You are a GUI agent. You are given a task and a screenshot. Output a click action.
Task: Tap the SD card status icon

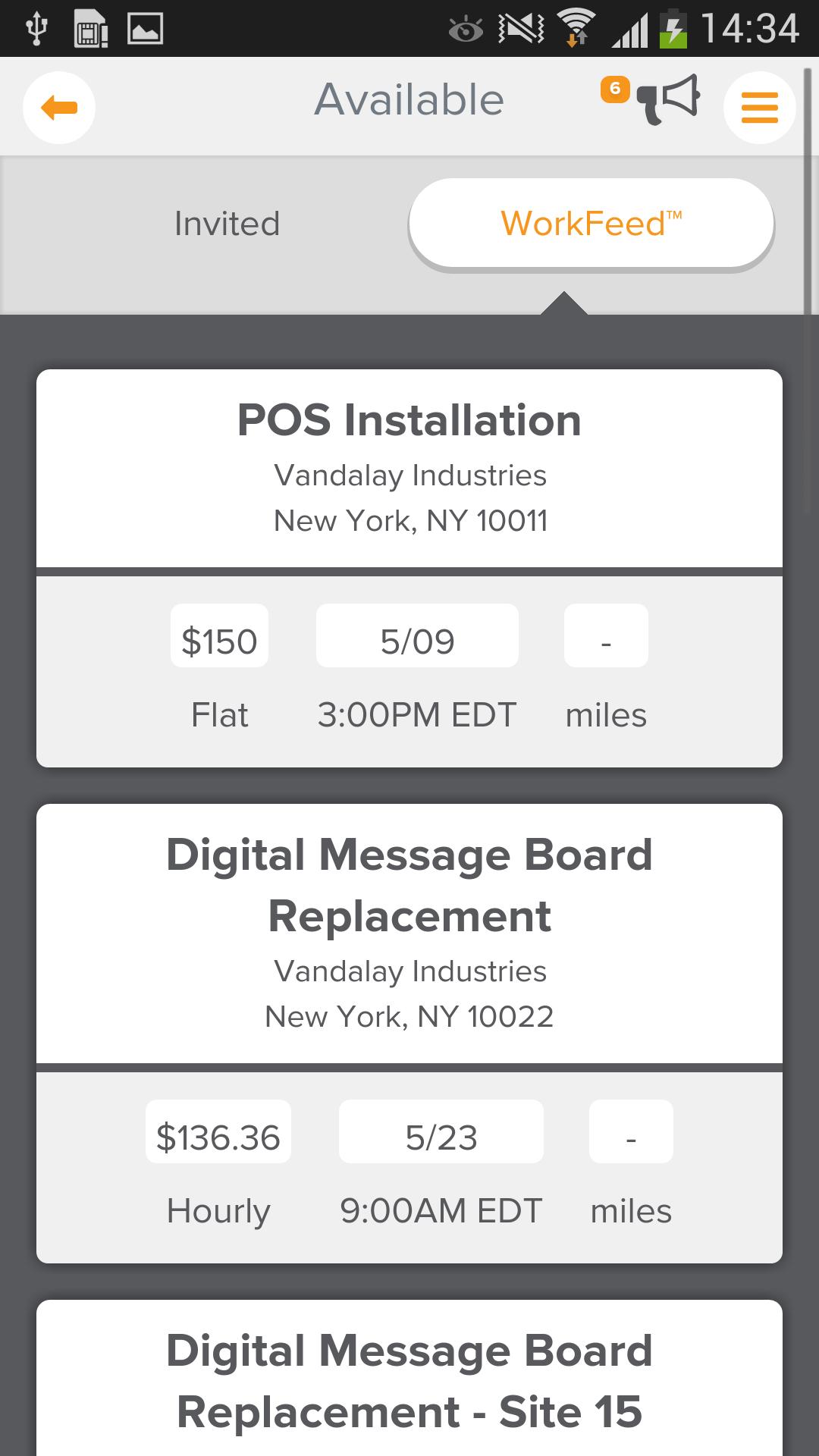[x=90, y=29]
